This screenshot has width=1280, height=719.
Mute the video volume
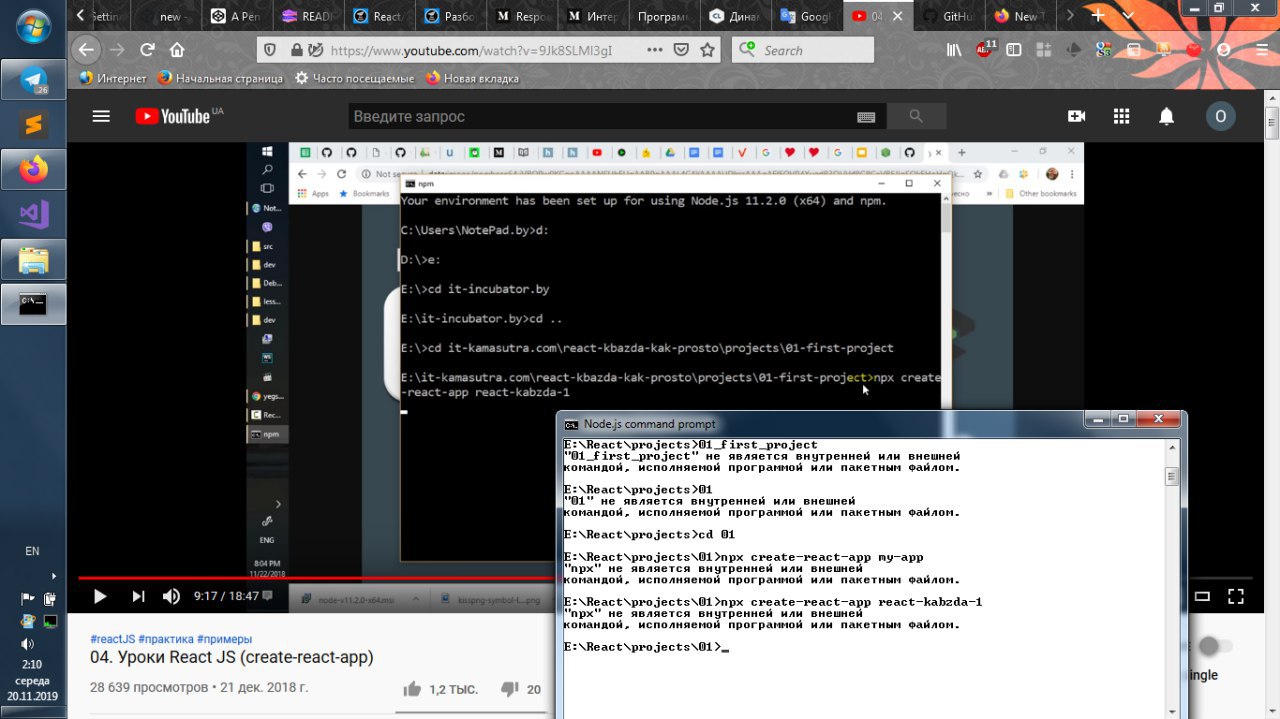172,597
